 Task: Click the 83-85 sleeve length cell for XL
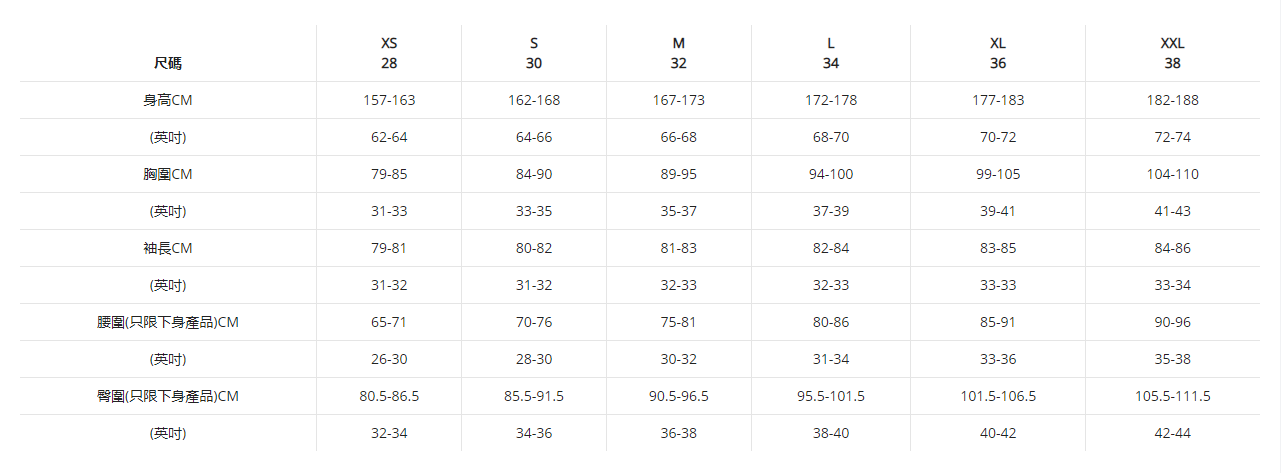[998, 248]
